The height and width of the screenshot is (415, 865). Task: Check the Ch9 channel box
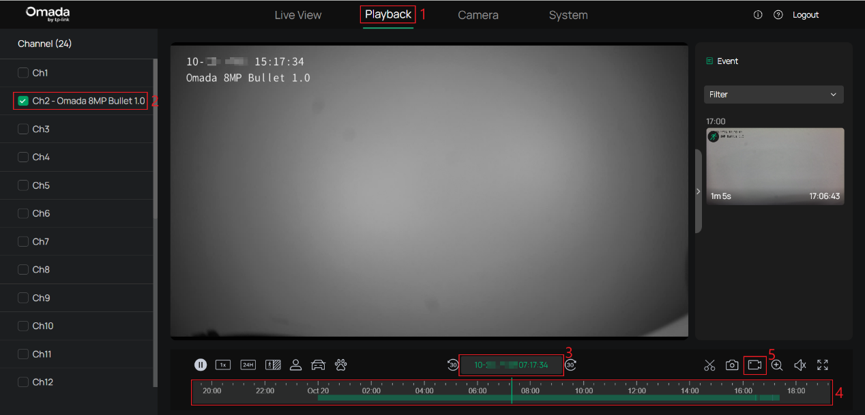click(x=23, y=297)
